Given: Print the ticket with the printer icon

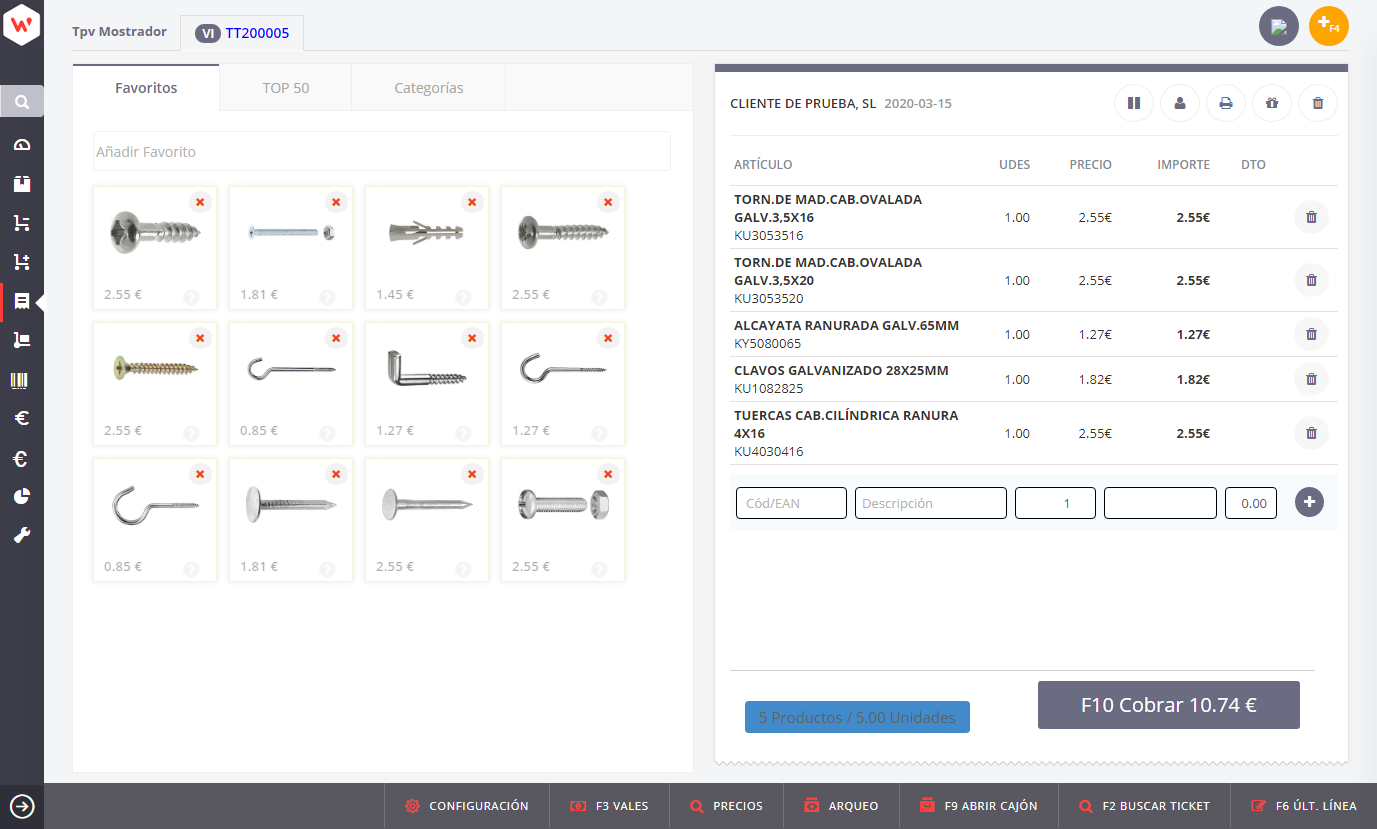Looking at the screenshot, I should [1226, 103].
